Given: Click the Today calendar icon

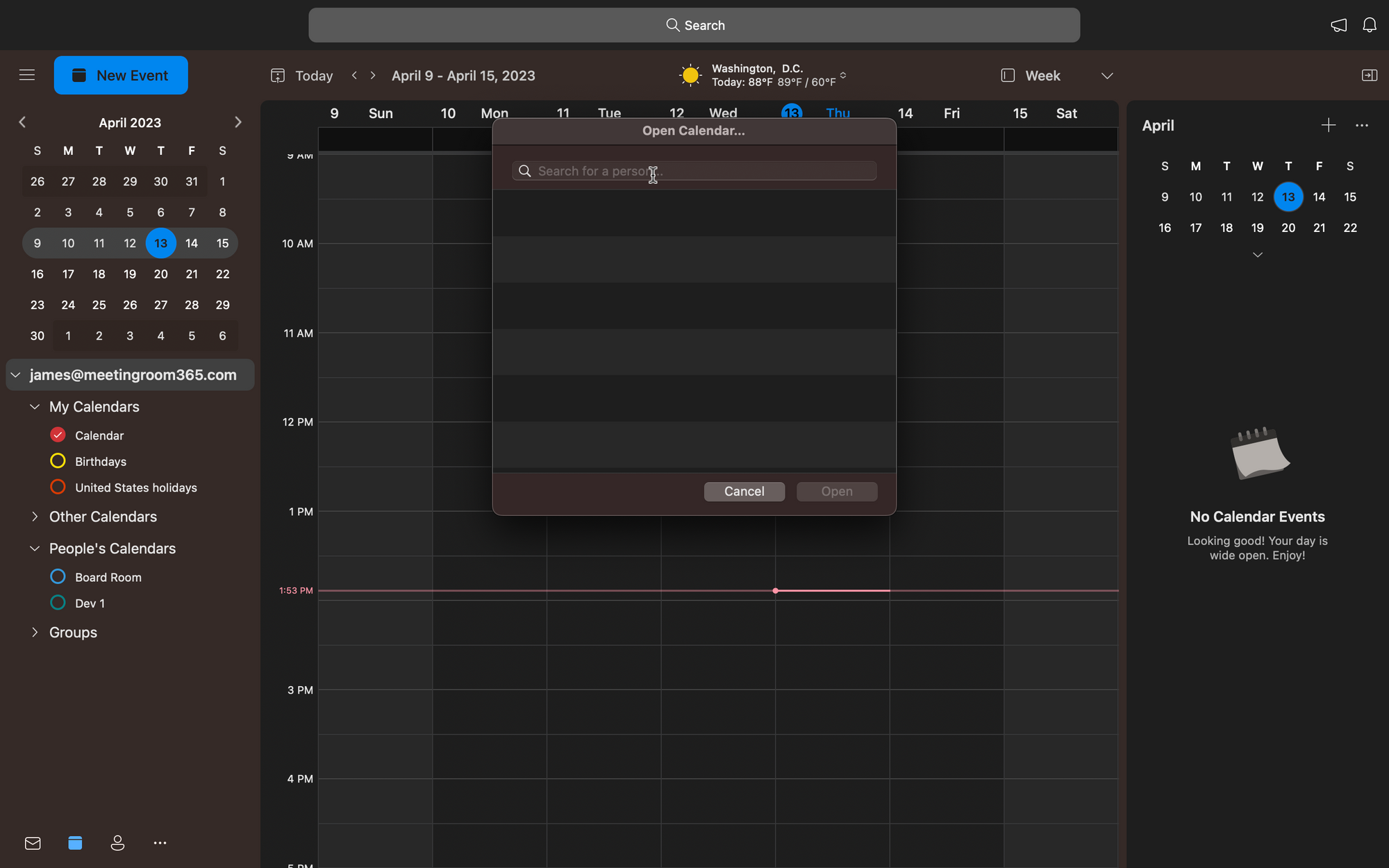Looking at the screenshot, I should pyautogui.click(x=278, y=75).
